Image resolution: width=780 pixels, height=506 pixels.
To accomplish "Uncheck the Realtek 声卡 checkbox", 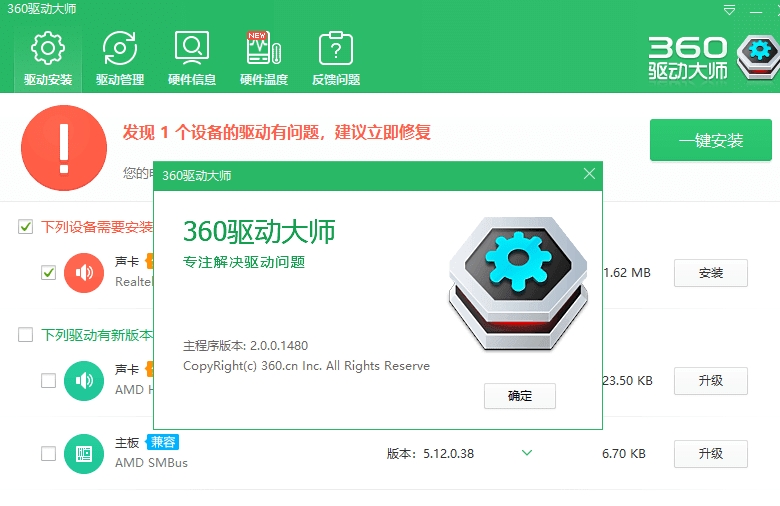I will tap(48, 273).
